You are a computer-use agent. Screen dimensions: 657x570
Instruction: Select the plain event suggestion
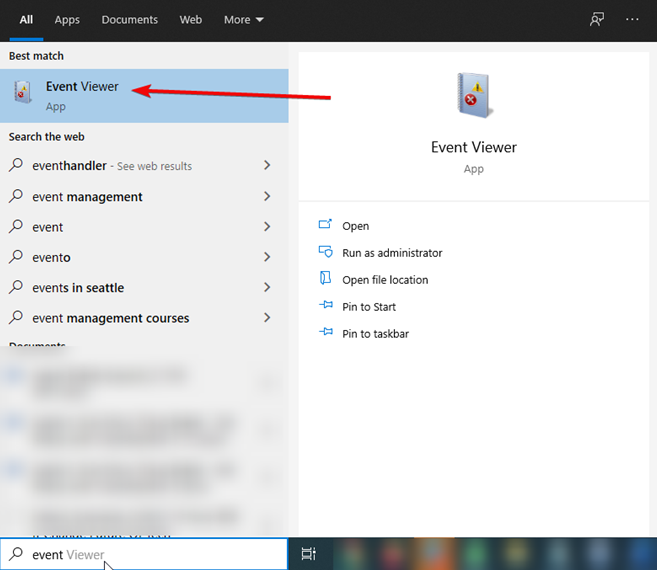tap(144, 227)
